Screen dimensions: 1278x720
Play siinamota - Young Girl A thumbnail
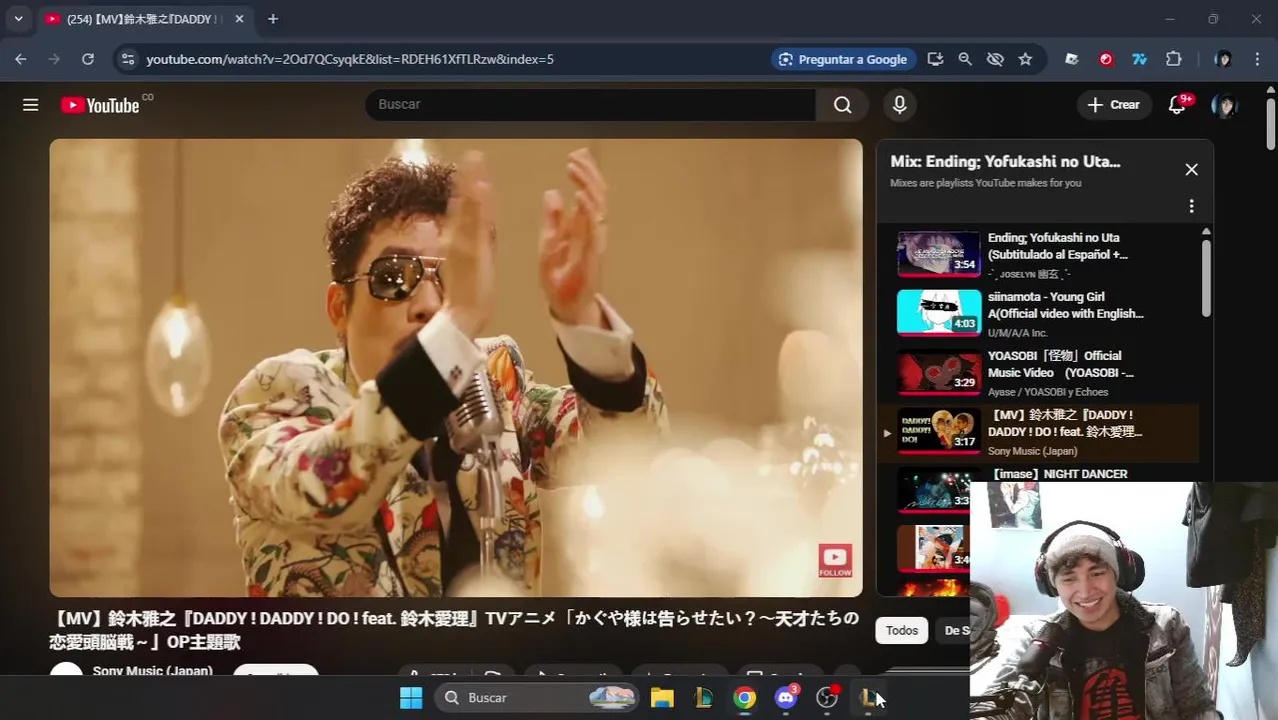pyautogui.click(x=938, y=313)
